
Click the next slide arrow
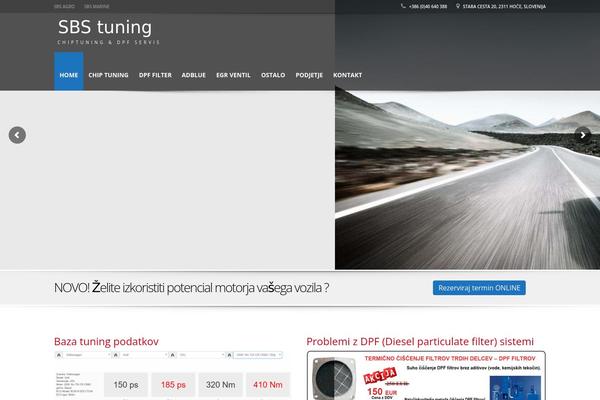tap(583, 135)
